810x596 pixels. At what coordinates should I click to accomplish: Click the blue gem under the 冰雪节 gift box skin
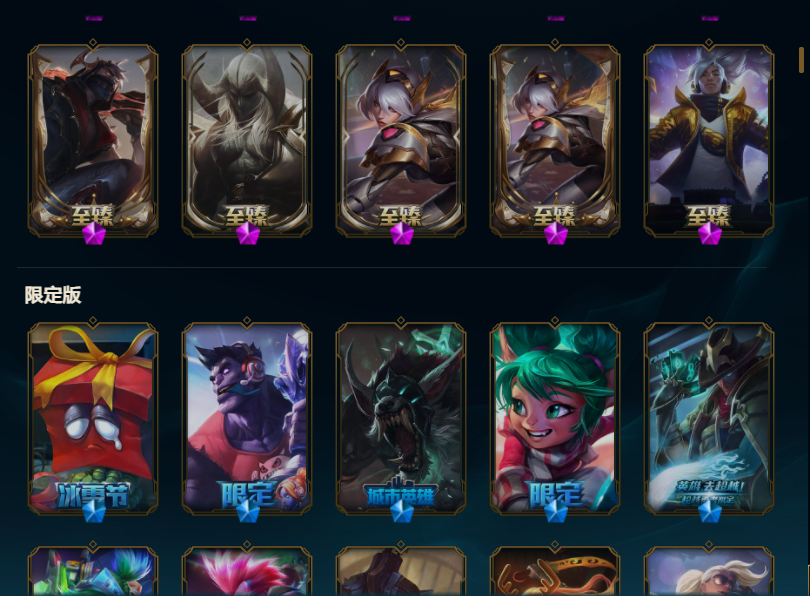94,511
